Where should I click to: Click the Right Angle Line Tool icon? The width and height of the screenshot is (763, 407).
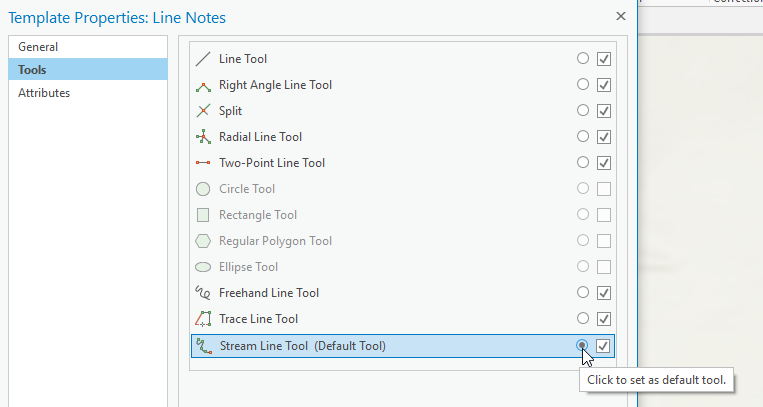(203, 85)
